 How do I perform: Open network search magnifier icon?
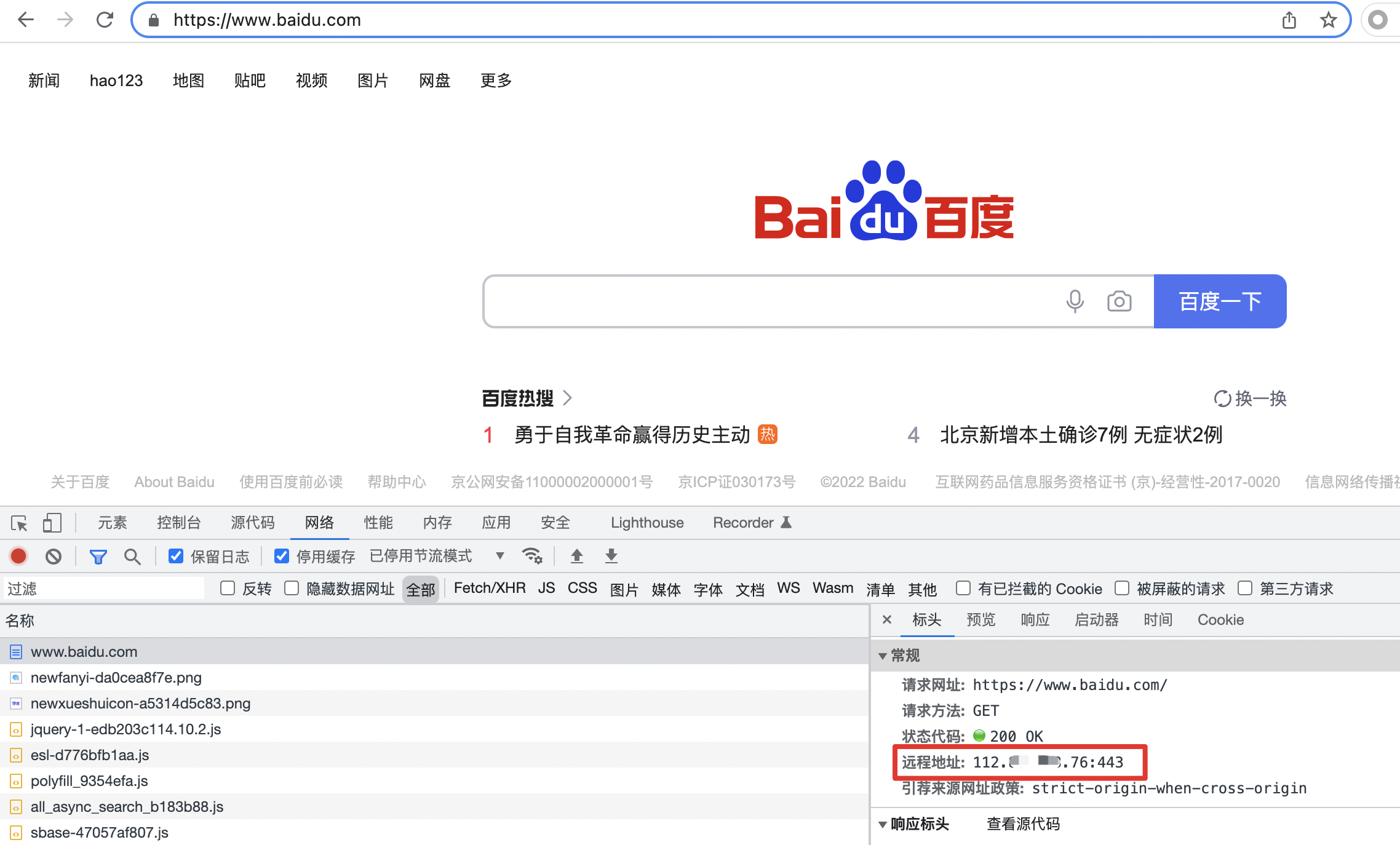click(132, 557)
